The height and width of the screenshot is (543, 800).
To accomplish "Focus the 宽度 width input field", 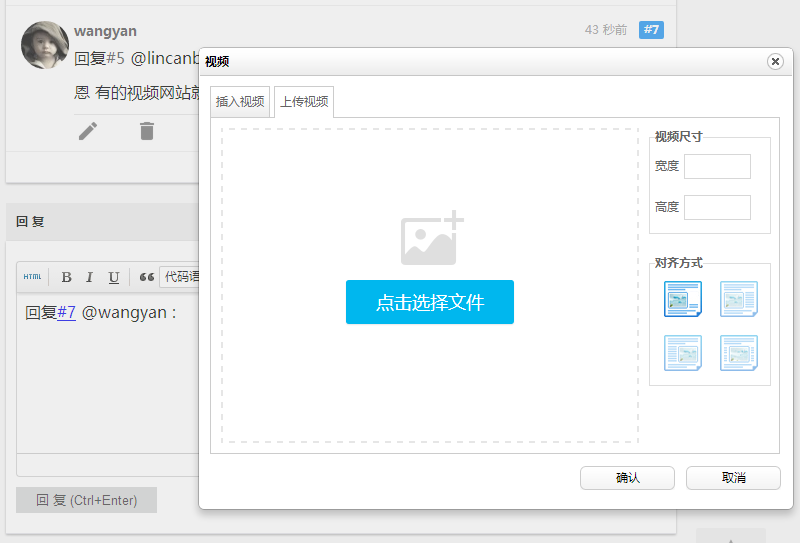I will click(x=717, y=166).
